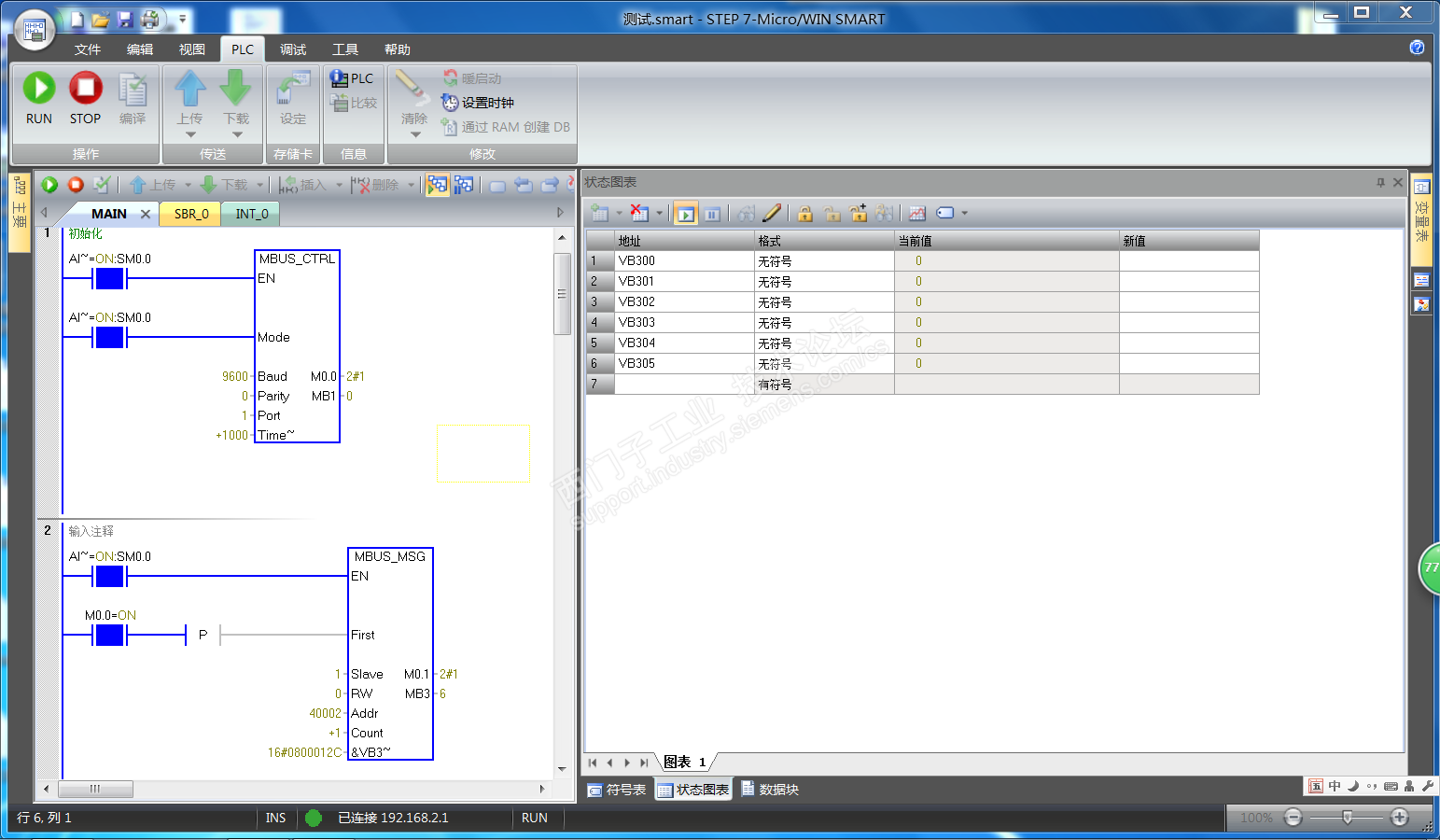Click the 编译 compile icon in ribbon
The height and width of the screenshot is (840, 1440).
[133, 90]
